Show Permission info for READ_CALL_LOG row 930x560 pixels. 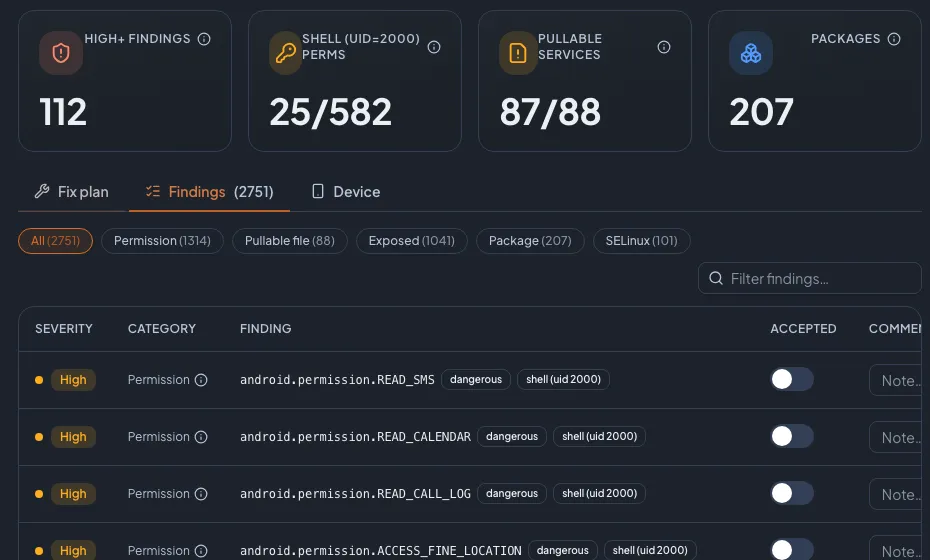pyautogui.click(x=201, y=494)
